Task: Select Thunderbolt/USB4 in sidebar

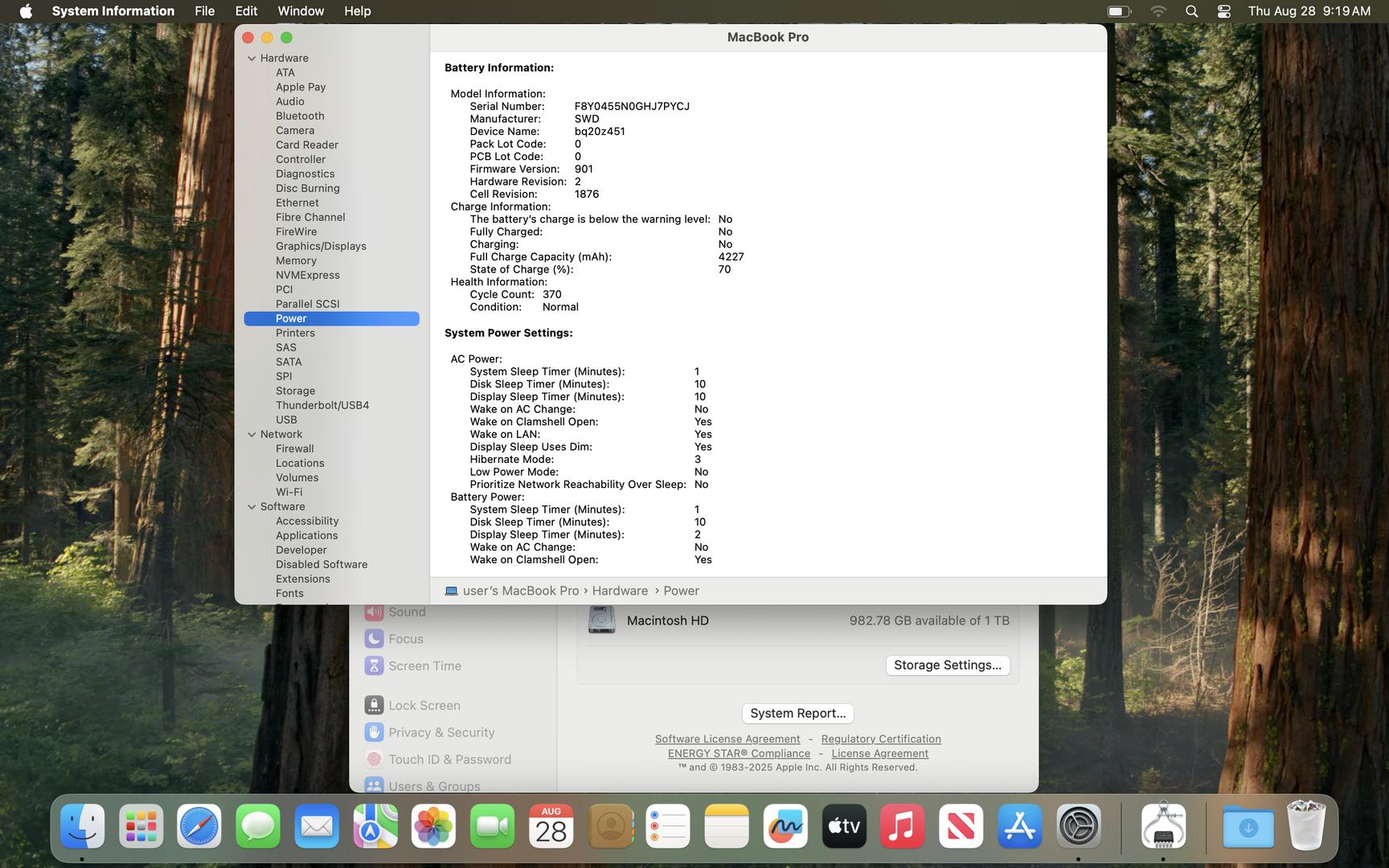Action: pyautogui.click(x=322, y=405)
